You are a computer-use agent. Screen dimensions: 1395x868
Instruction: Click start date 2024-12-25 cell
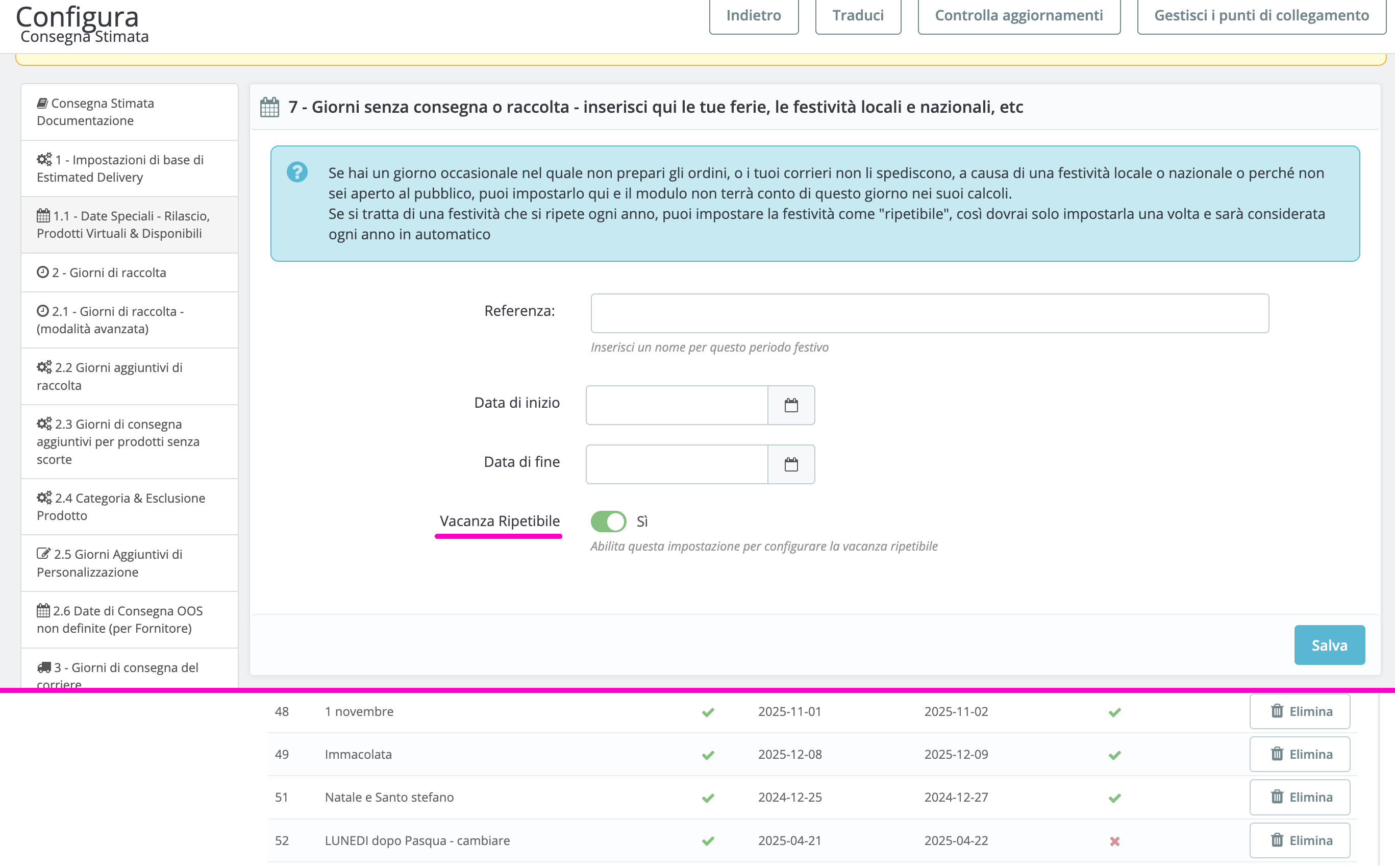coord(790,798)
